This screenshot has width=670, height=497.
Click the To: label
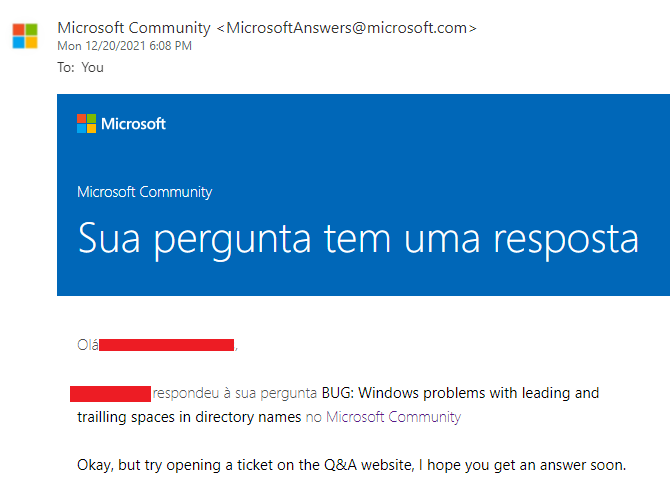click(66, 68)
